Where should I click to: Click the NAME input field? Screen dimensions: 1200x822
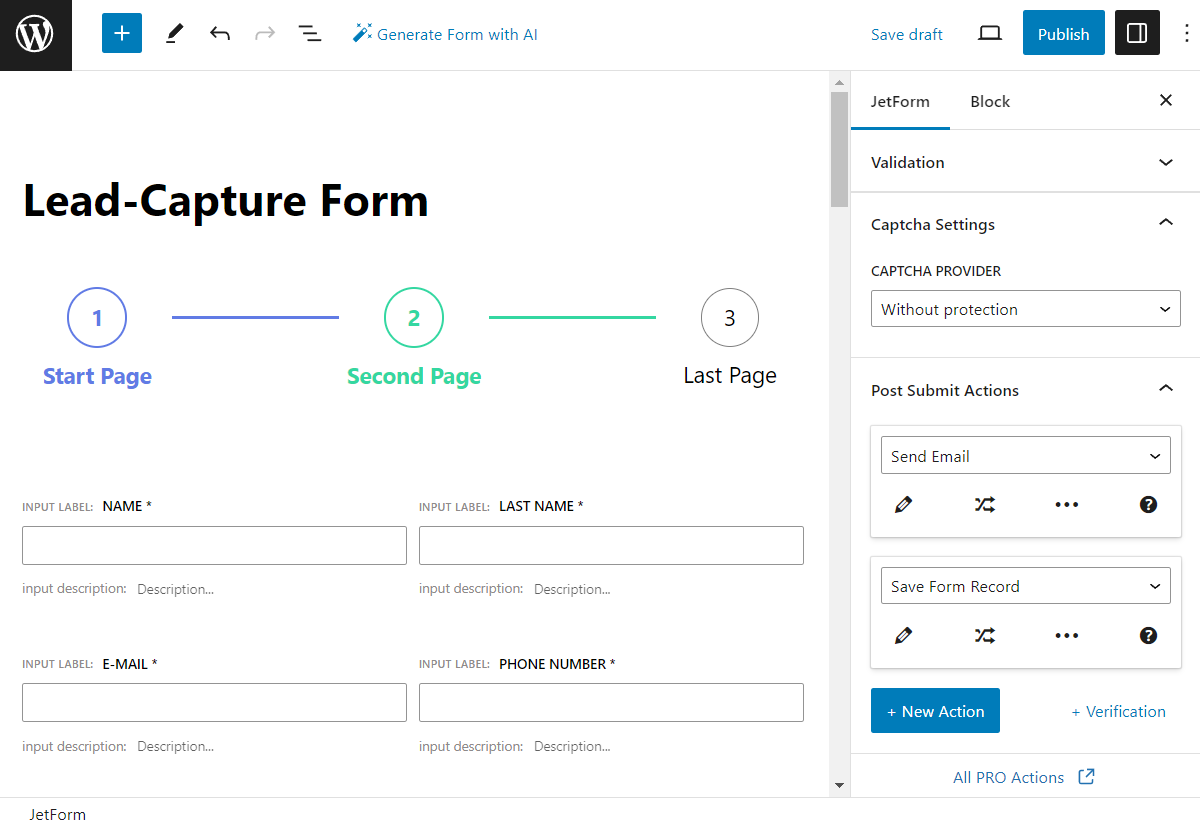pyautogui.click(x=214, y=545)
